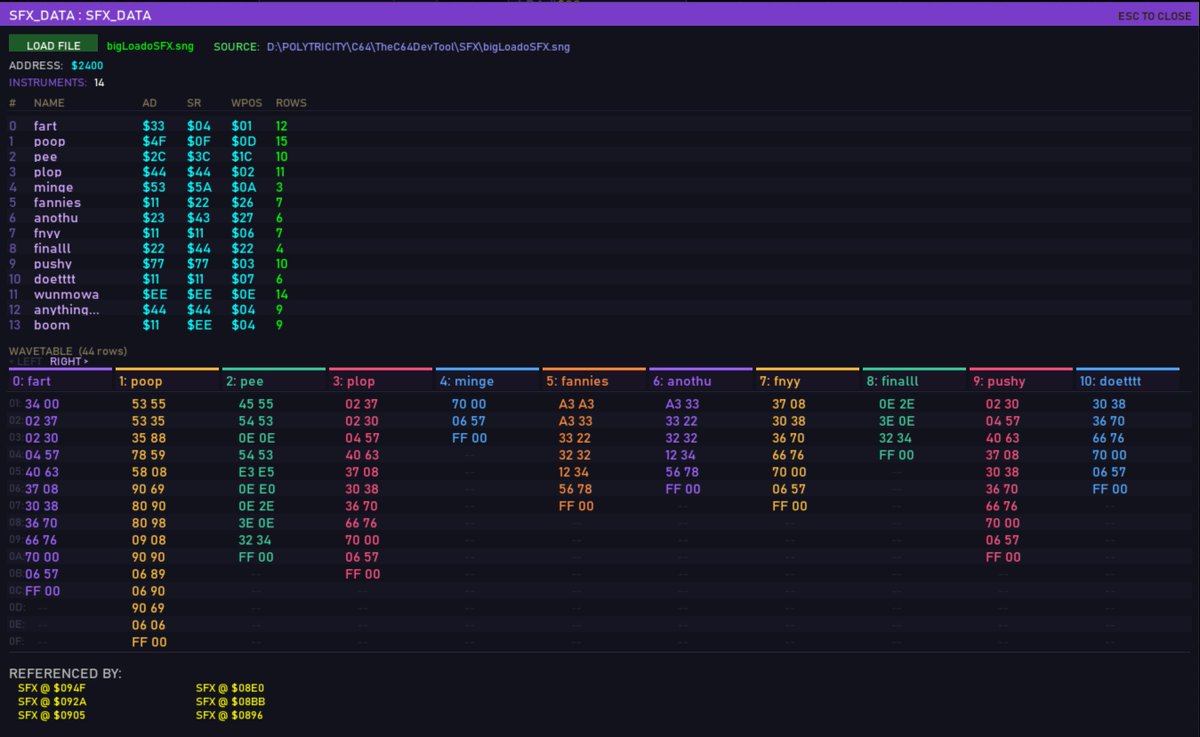Image resolution: width=1200 pixels, height=737 pixels.
Task: Select the 0: fart wavetable column
Action: (x=60, y=381)
